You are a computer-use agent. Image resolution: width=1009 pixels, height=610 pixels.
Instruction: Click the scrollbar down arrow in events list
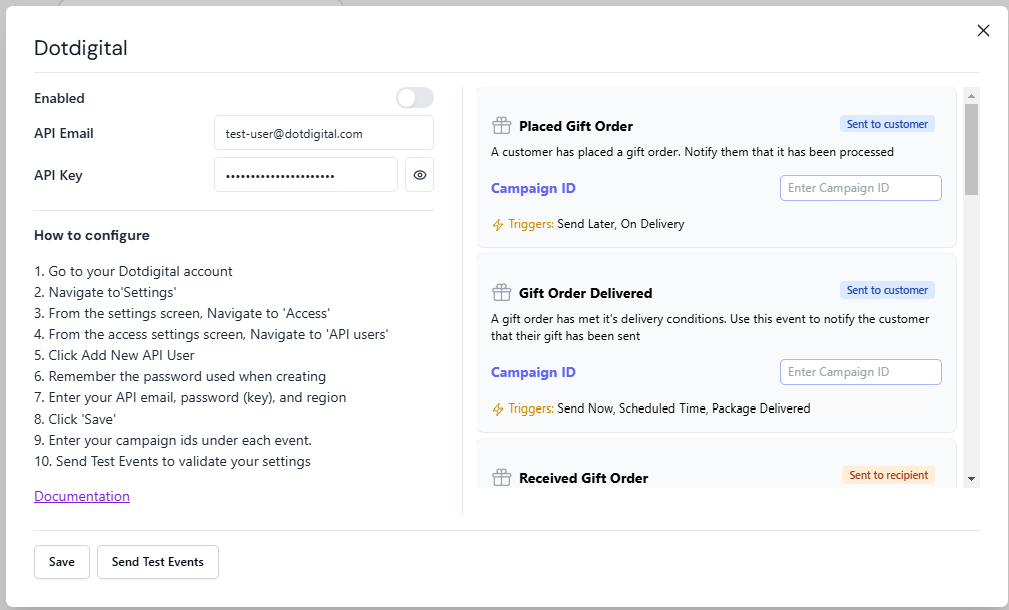click(x=971, y=479)
